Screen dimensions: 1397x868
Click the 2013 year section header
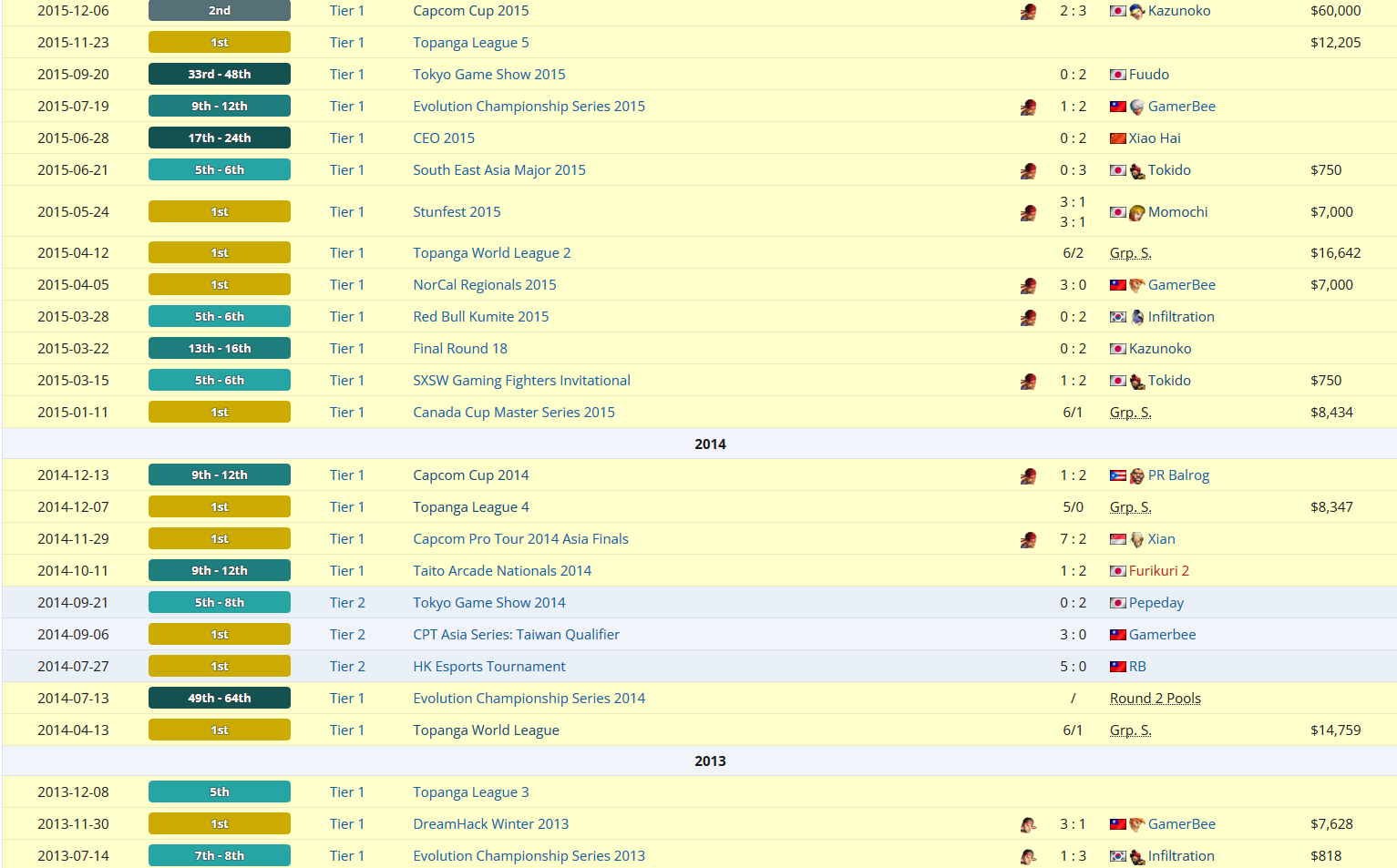[x=710, y=761]
